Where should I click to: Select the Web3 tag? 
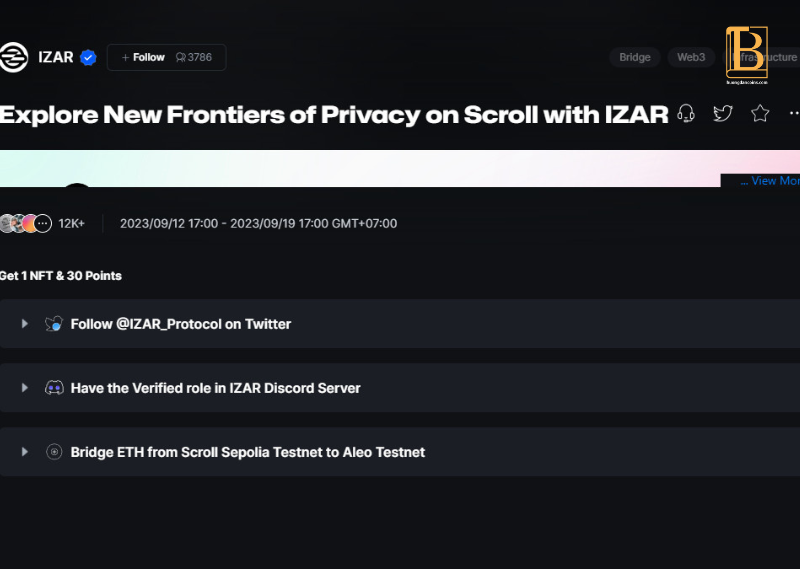point(691,57)
